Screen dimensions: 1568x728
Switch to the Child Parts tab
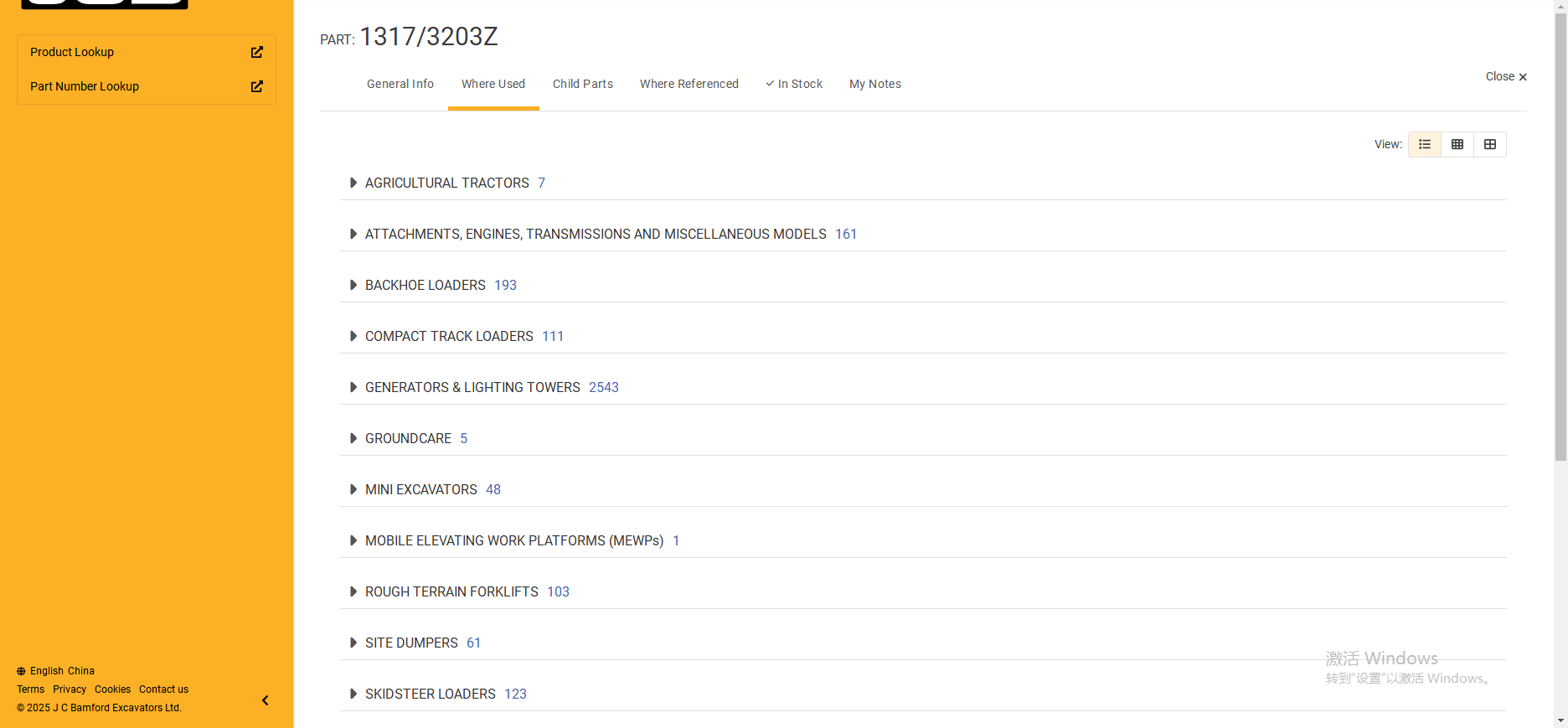(x=583, y=84)
